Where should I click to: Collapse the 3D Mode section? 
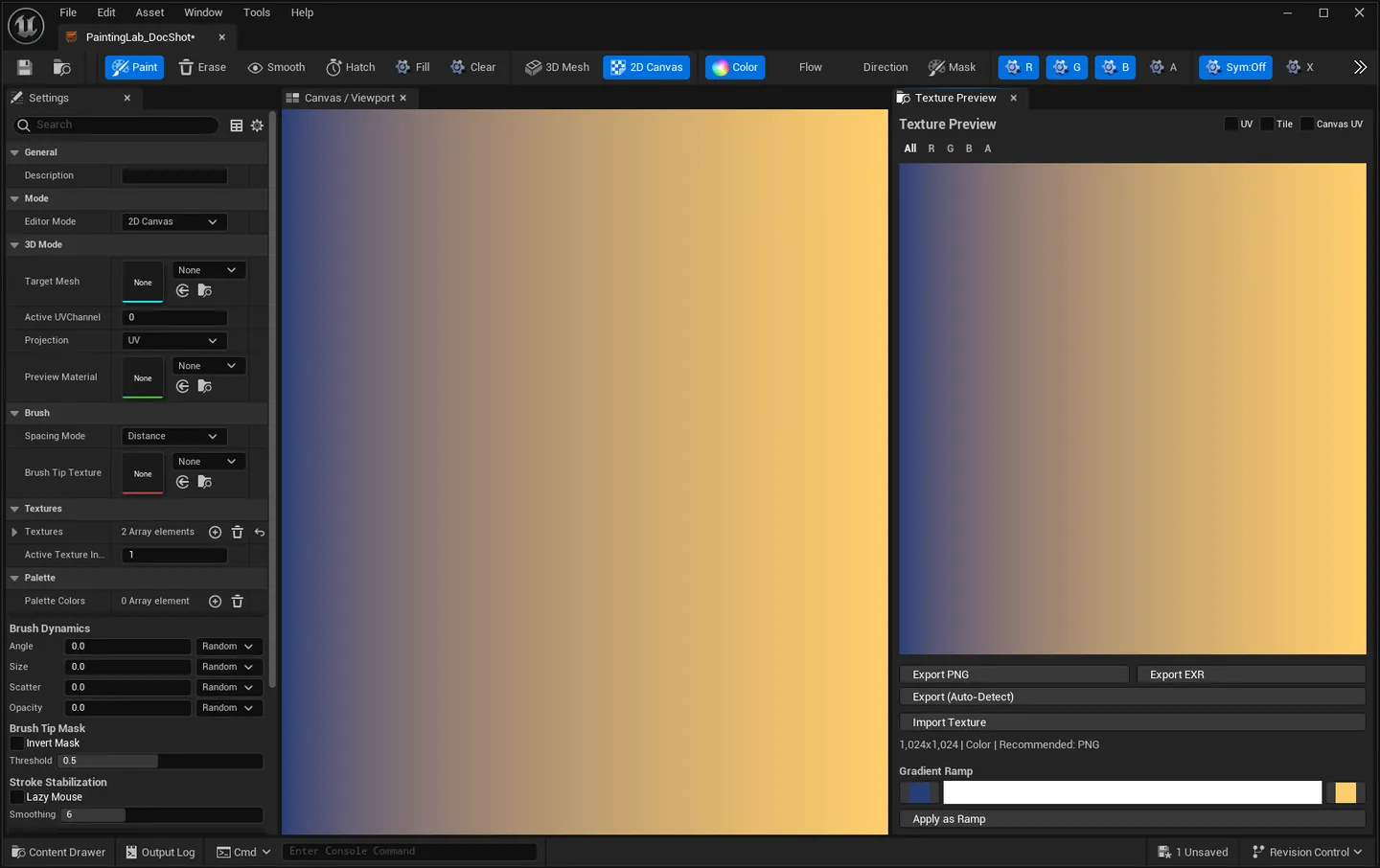(14, 245)
